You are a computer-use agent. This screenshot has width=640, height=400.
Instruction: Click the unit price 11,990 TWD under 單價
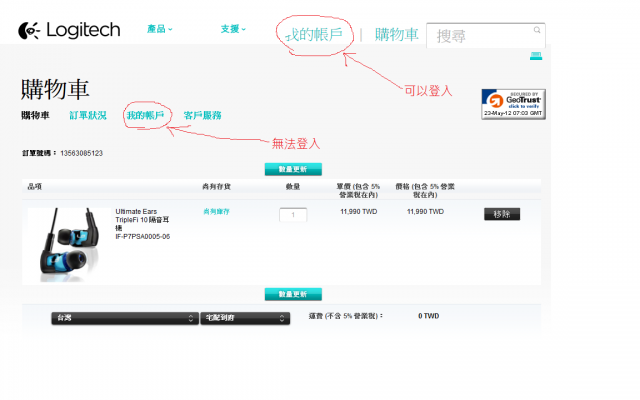(x=359, y=211)
